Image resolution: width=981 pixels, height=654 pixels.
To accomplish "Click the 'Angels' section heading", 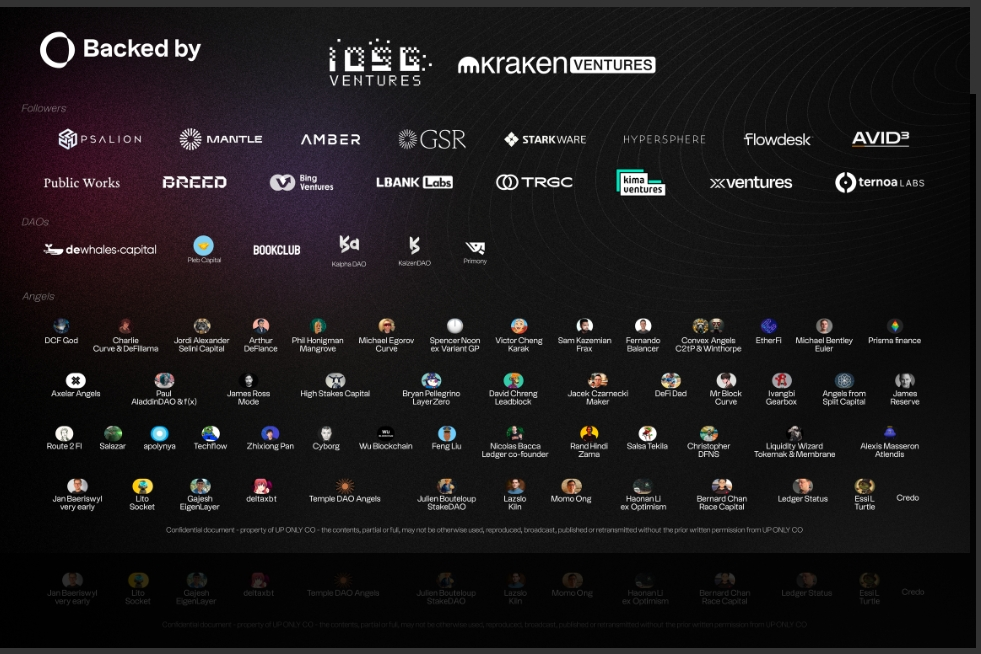I will pos(38,296).
